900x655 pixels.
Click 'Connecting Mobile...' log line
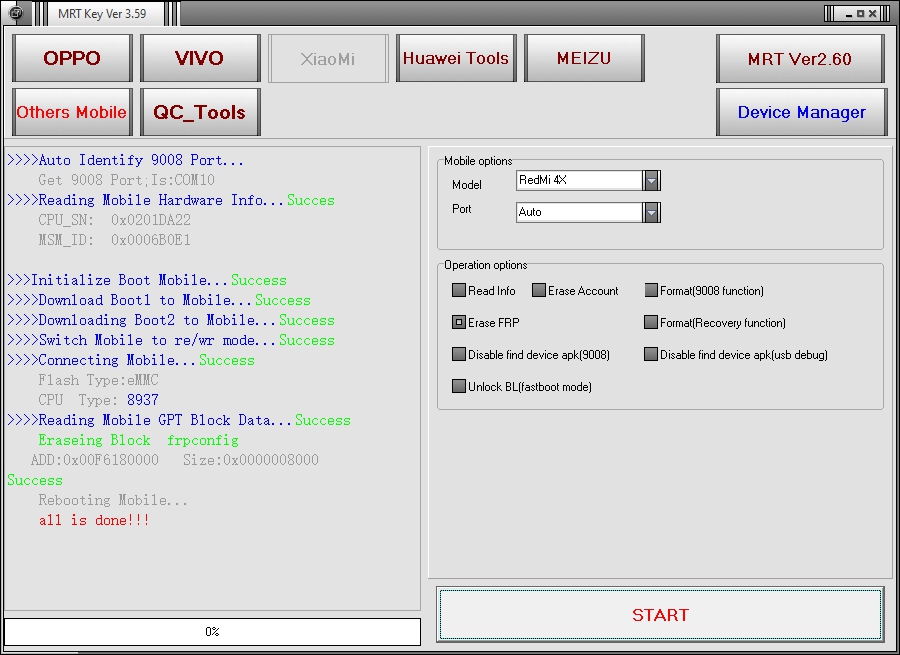click(131, 361)
